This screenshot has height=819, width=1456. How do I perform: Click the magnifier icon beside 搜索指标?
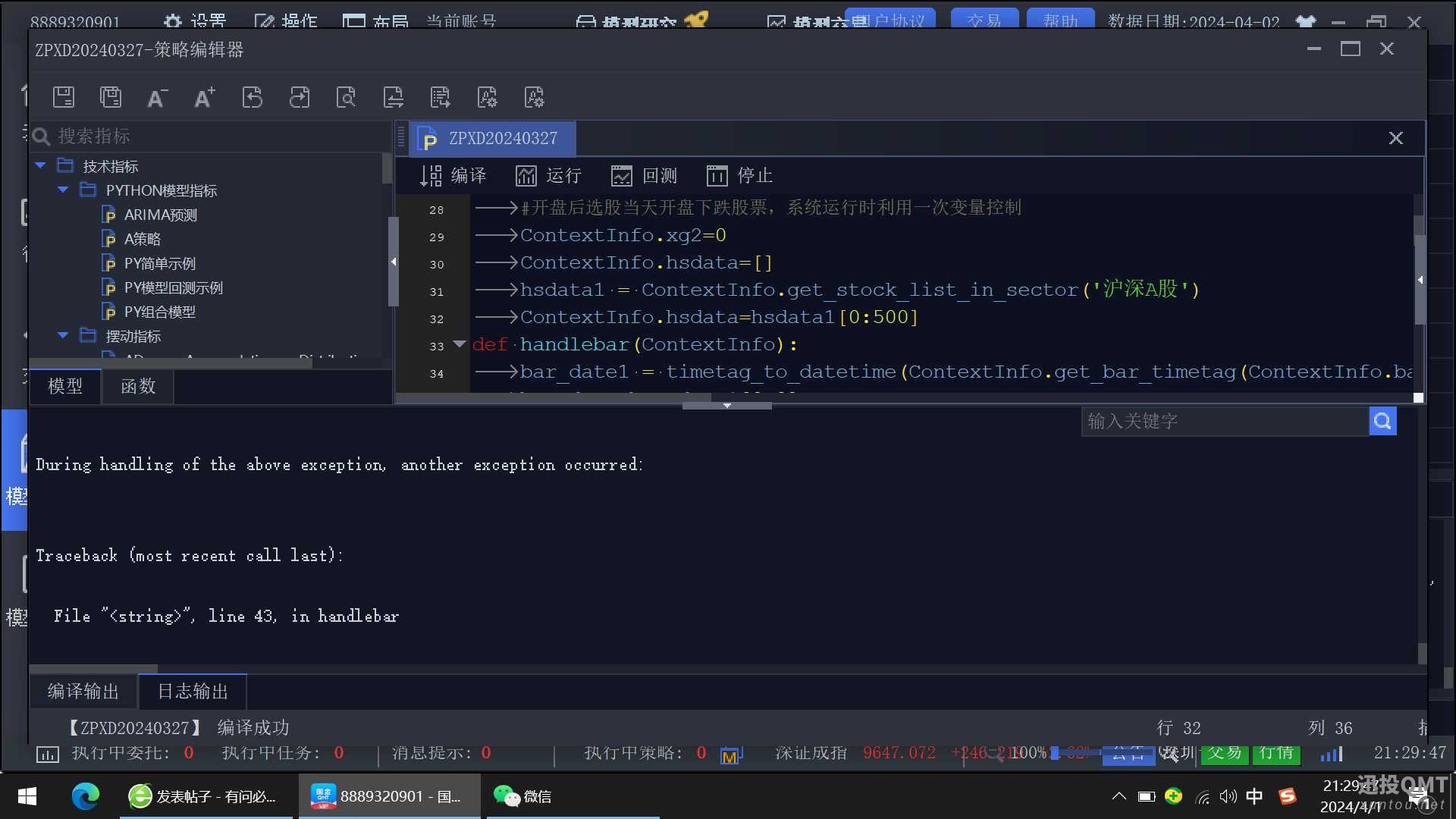42,136
